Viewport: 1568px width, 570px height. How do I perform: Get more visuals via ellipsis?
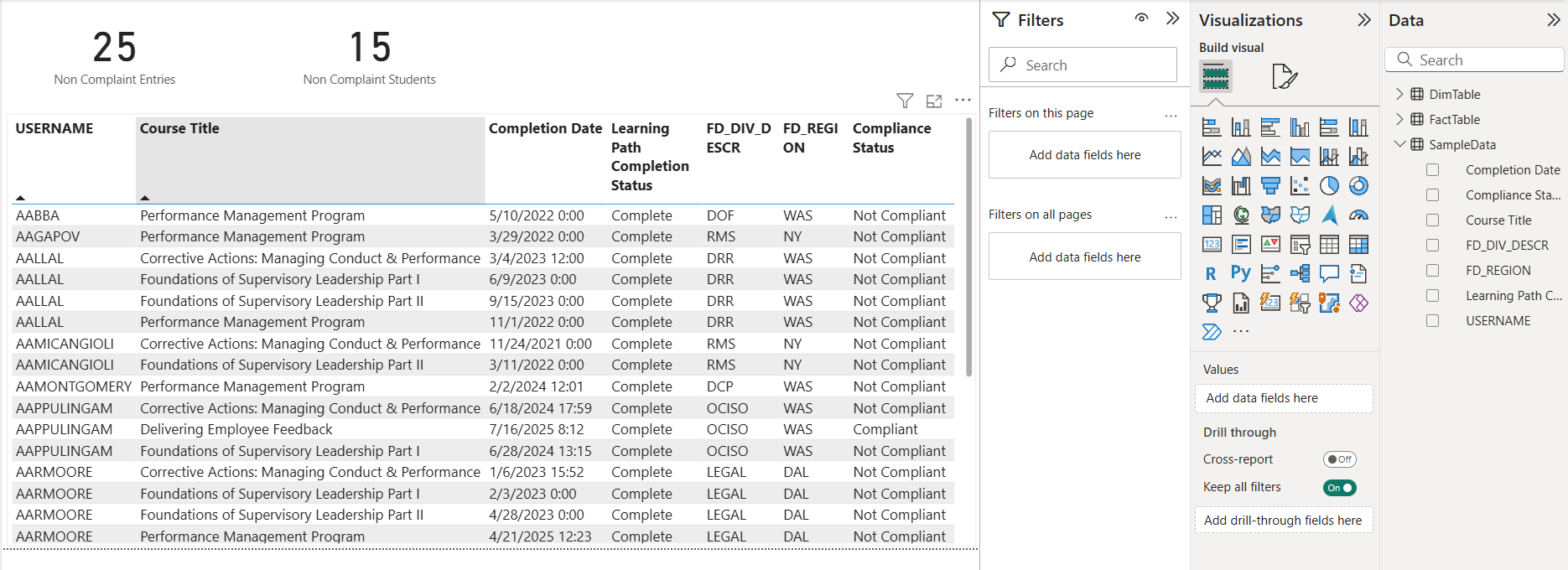[1241, 332]
